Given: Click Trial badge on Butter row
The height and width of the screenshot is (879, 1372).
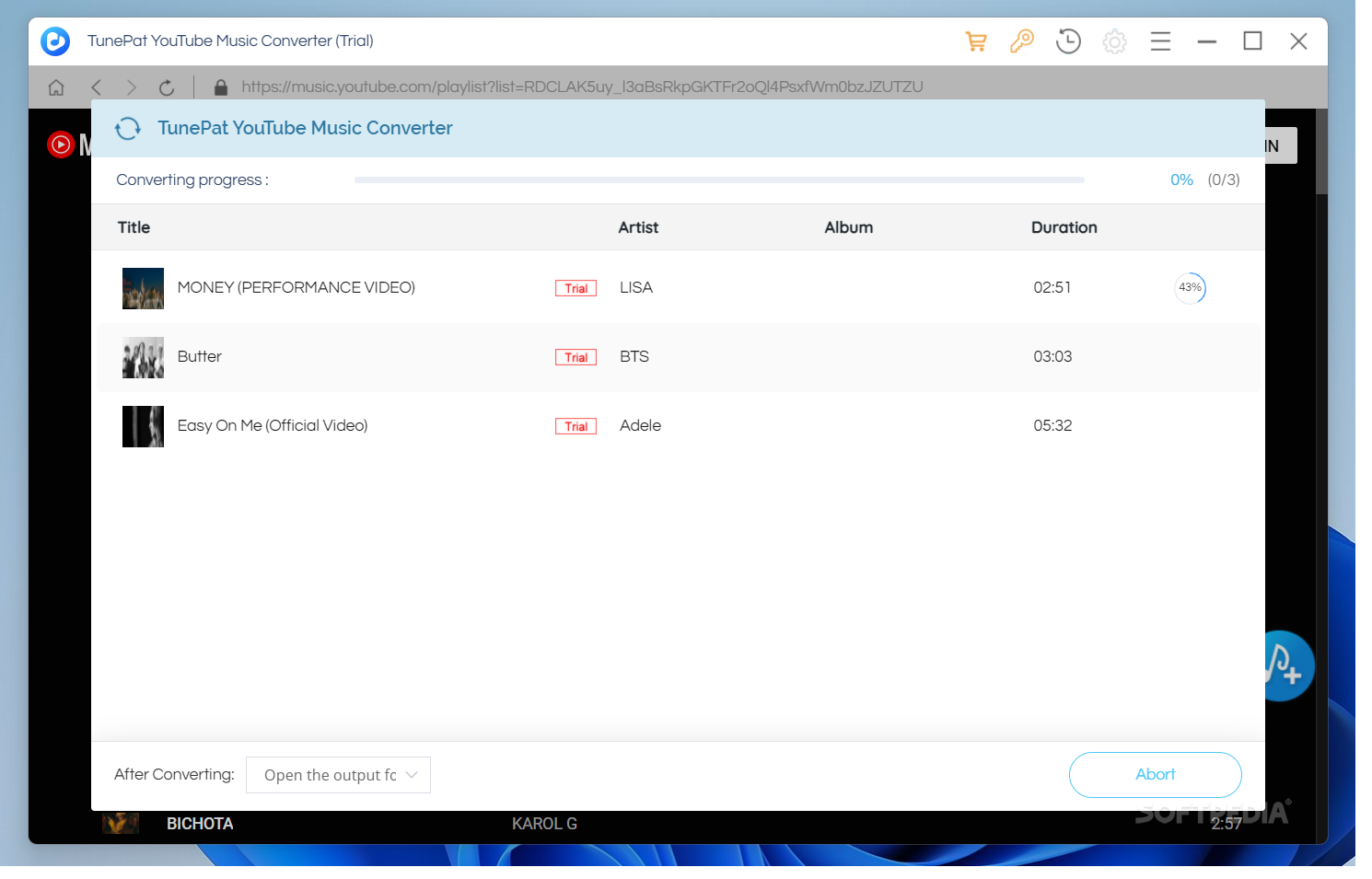Looking at the screenshot, I should coord(576,357).
